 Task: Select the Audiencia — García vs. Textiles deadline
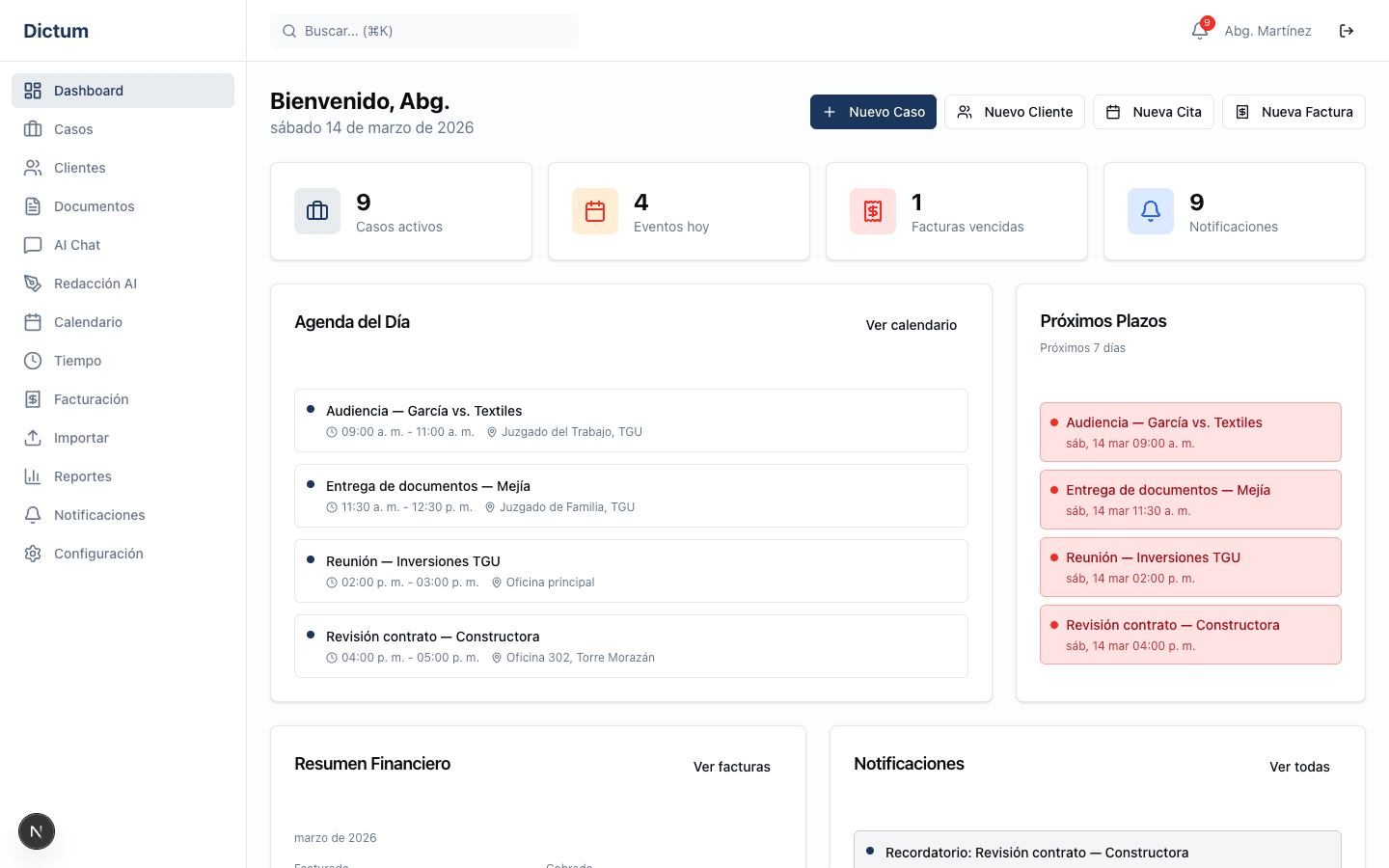tap(1189, 431)
